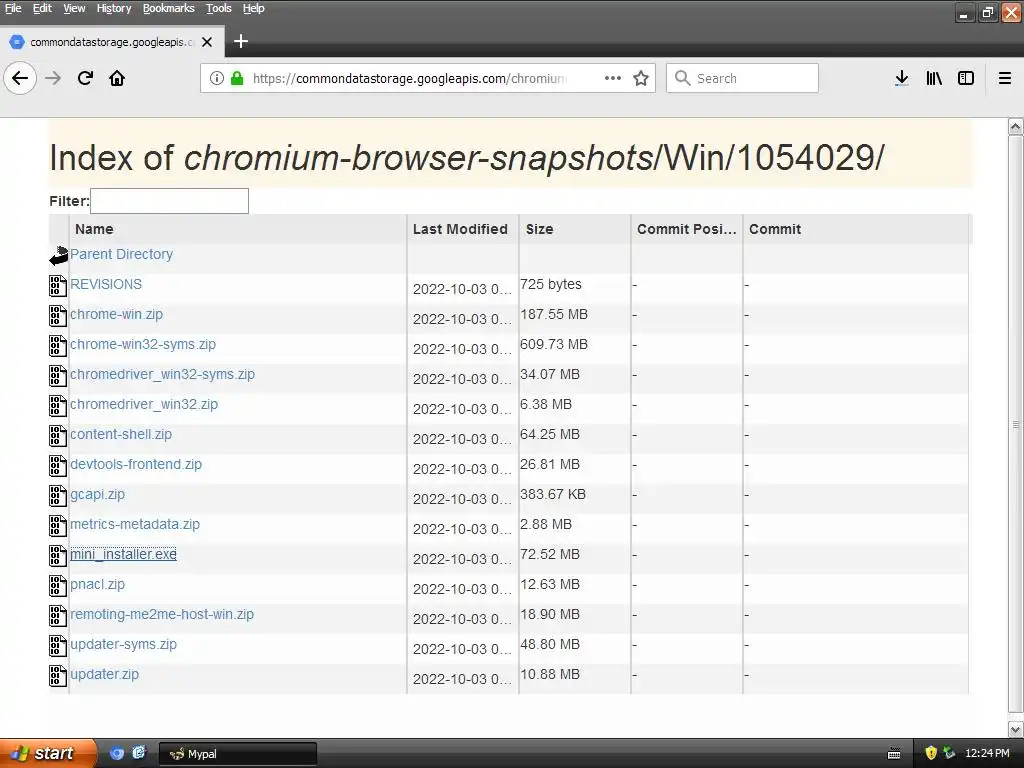
Task: Click the Parent Directory back-arrow icon
Action: pyautogui.click(x=58, y=255)
